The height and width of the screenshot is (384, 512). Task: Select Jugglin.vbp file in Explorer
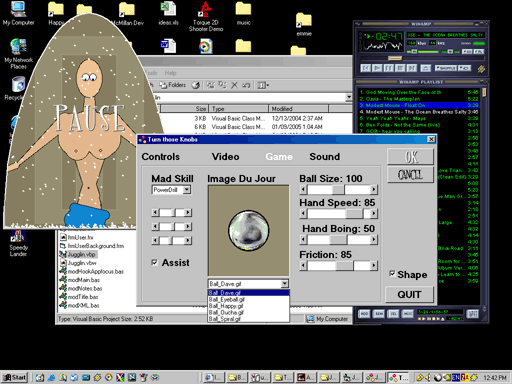pyautogui.click(x=79, y=254)
